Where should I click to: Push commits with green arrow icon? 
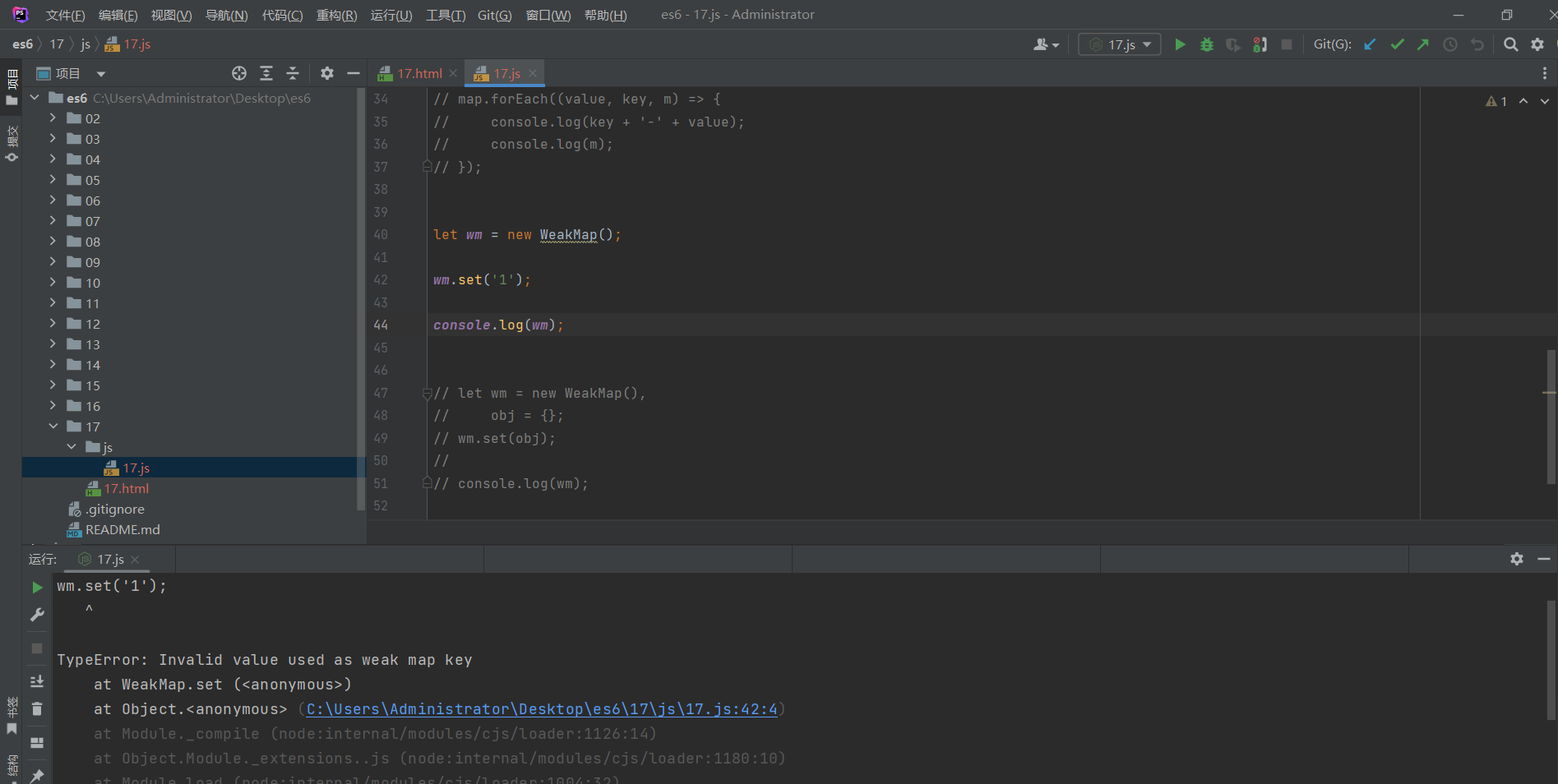[1423, 44]
